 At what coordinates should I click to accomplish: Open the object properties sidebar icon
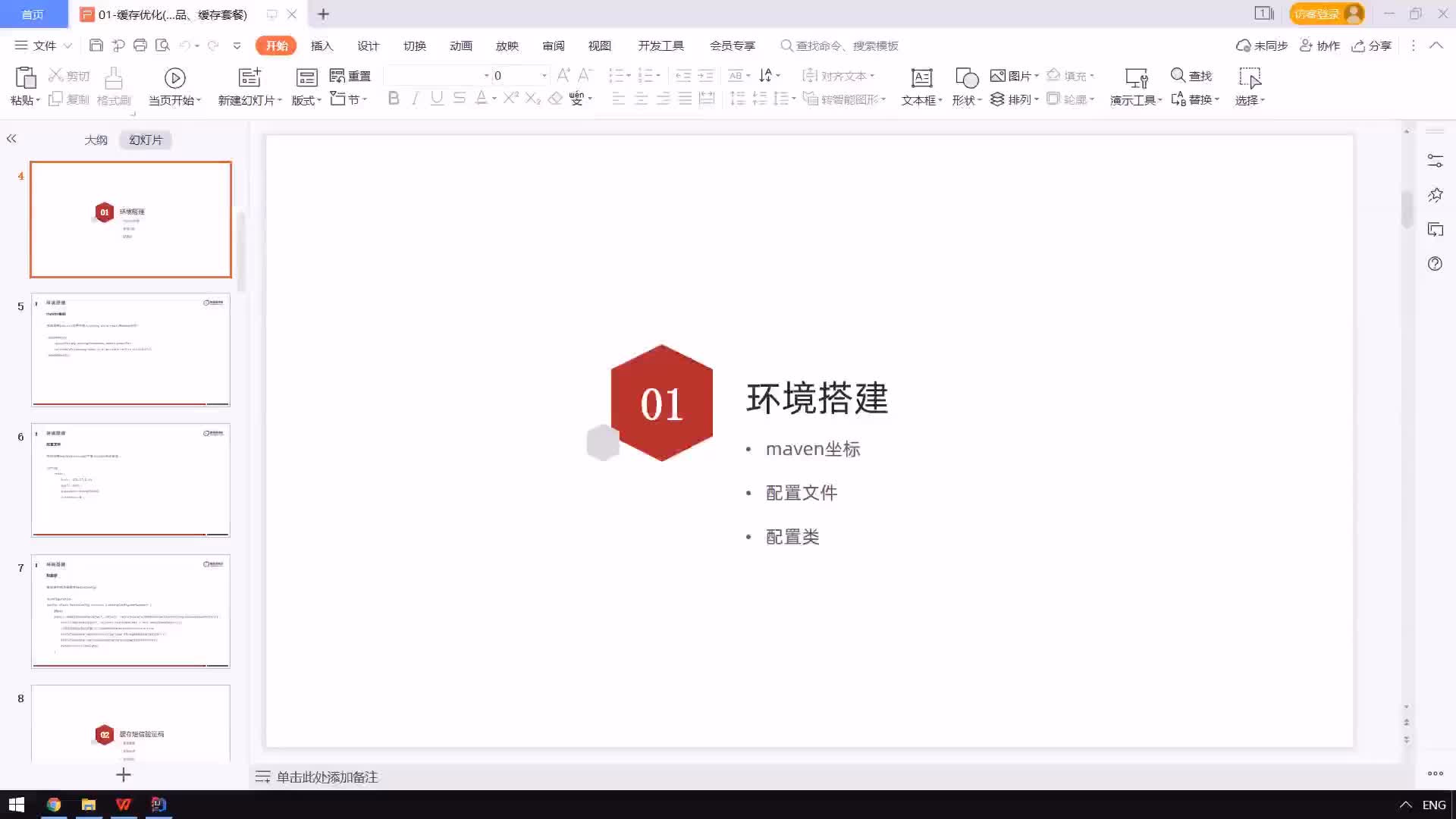point(1435,161)
